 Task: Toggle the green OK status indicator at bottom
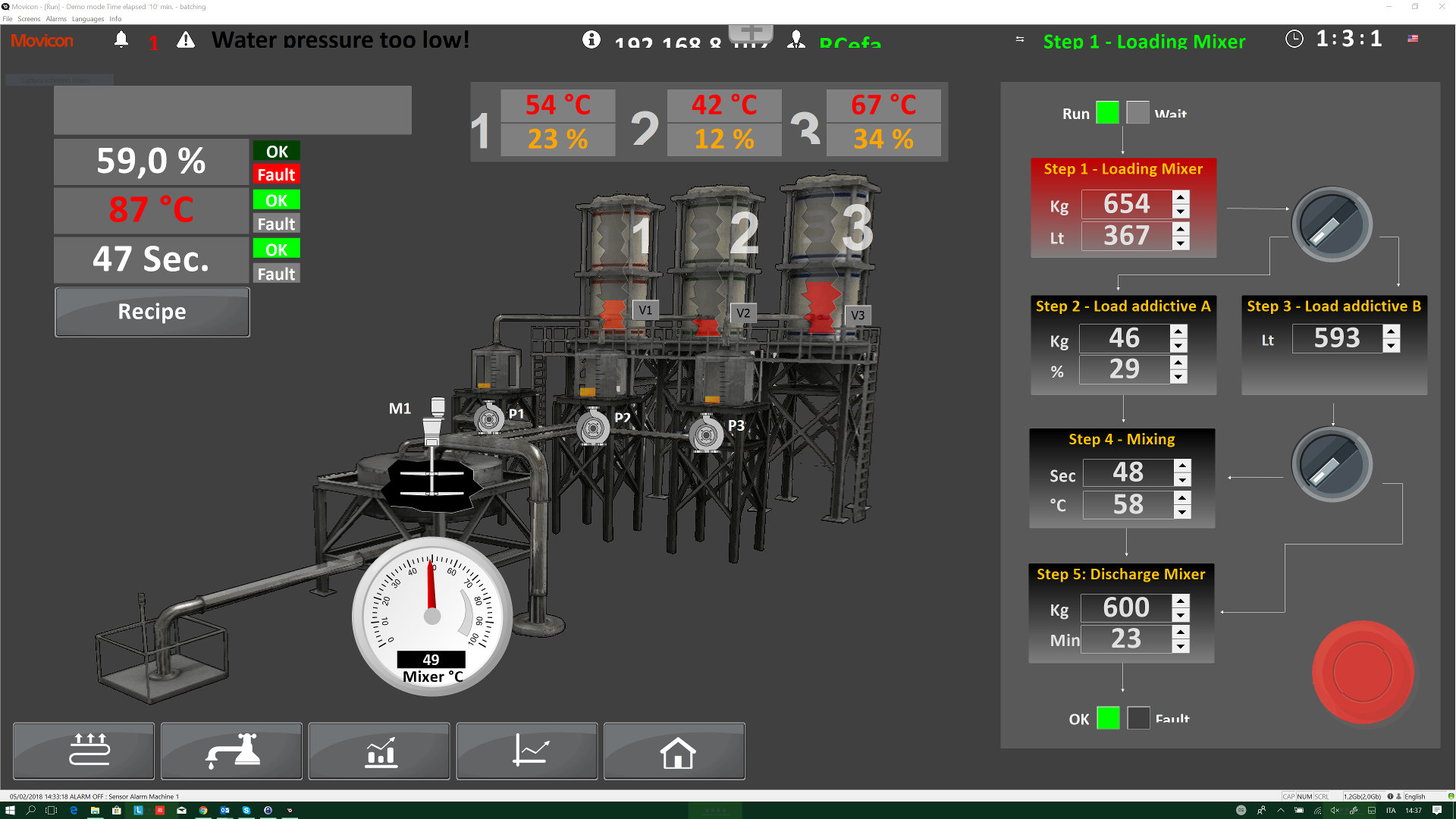click(1109, 718)
